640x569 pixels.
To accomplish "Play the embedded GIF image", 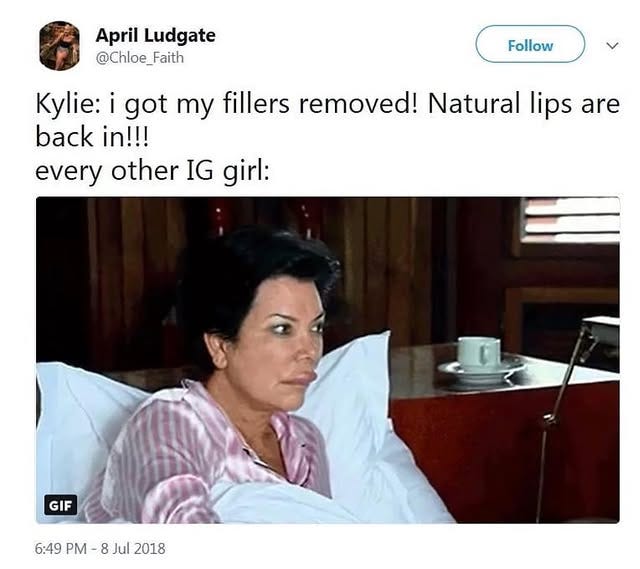I will [x=328, y=360].
